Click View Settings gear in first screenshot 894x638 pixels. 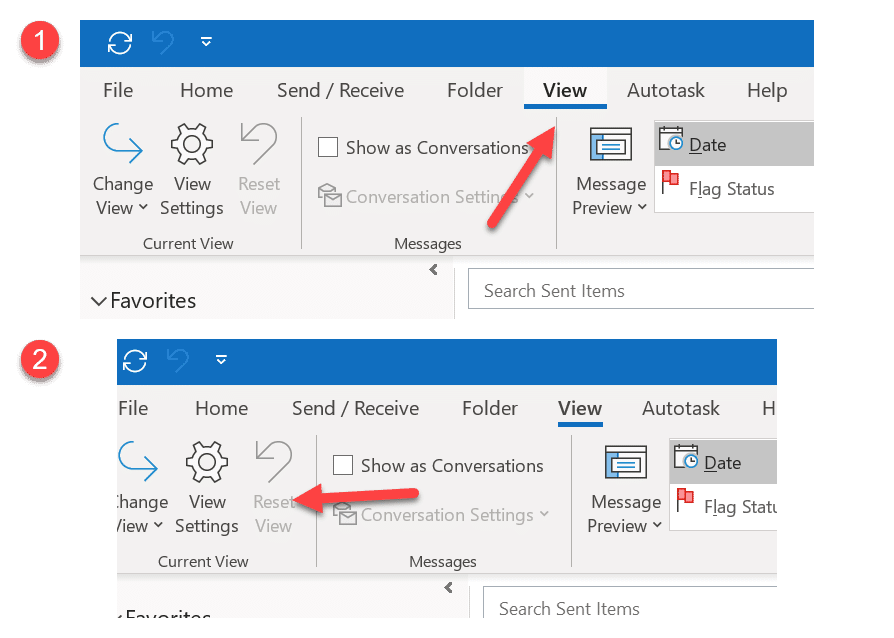click(x=192, y=169)
